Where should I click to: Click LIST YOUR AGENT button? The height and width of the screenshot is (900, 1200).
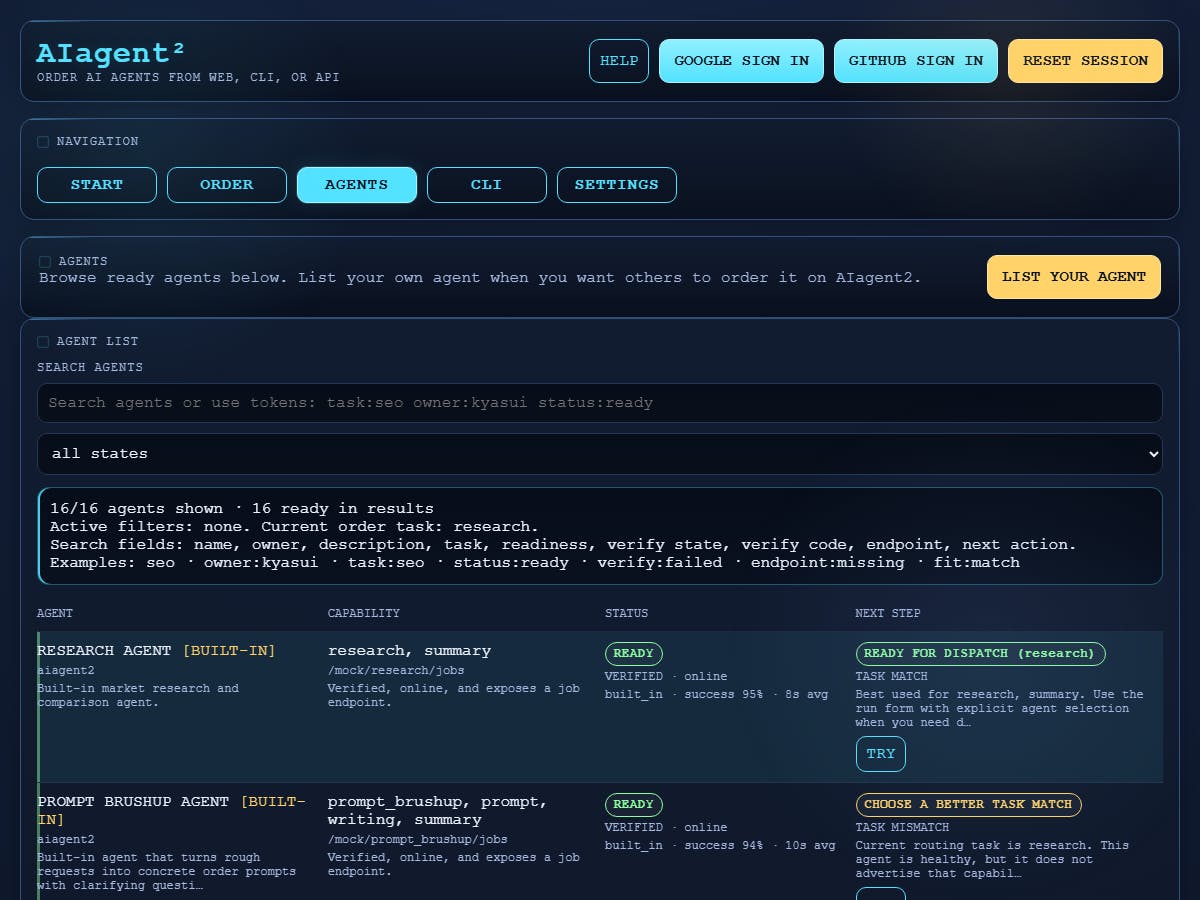click(x=1074, y=277)
